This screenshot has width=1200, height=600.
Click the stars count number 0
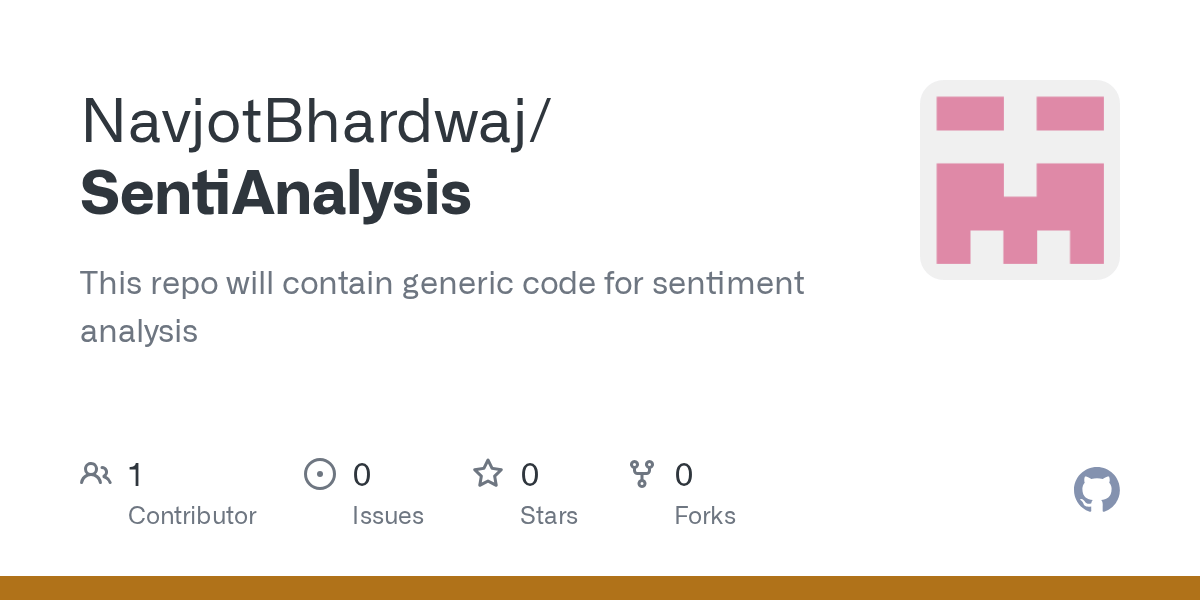click(530, 474)
